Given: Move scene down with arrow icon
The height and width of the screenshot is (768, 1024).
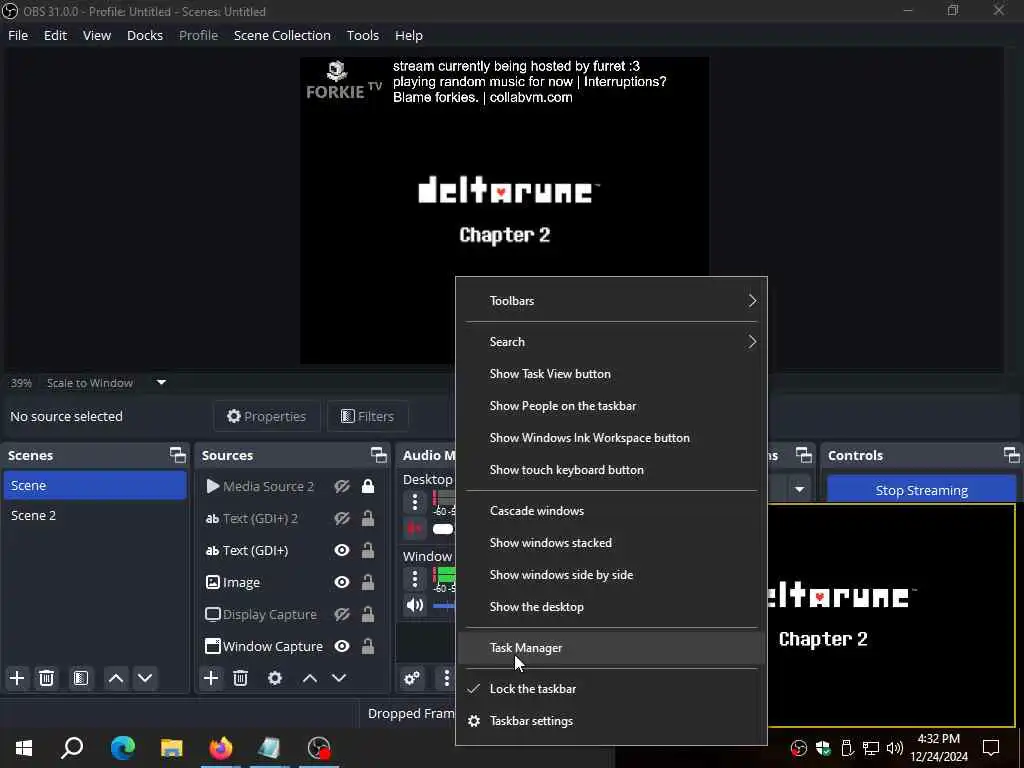Looking at the screenshot, I should [145, 678].
